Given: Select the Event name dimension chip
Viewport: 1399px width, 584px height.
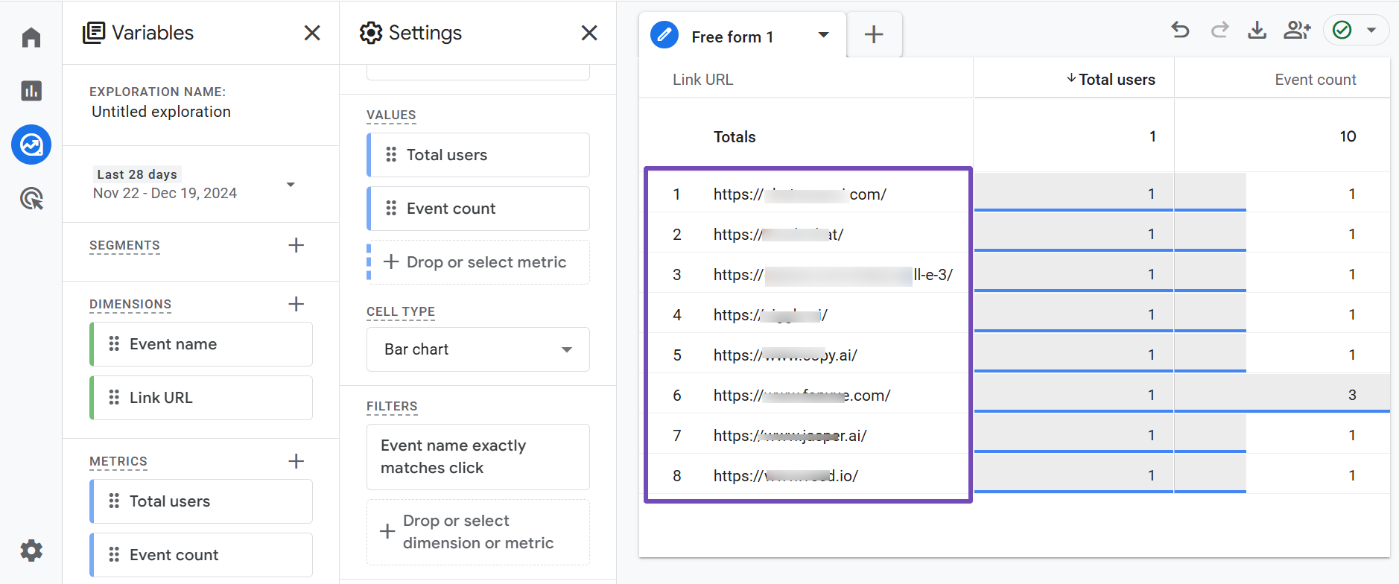Looking at the screenshot, I should tap(201, 344).
